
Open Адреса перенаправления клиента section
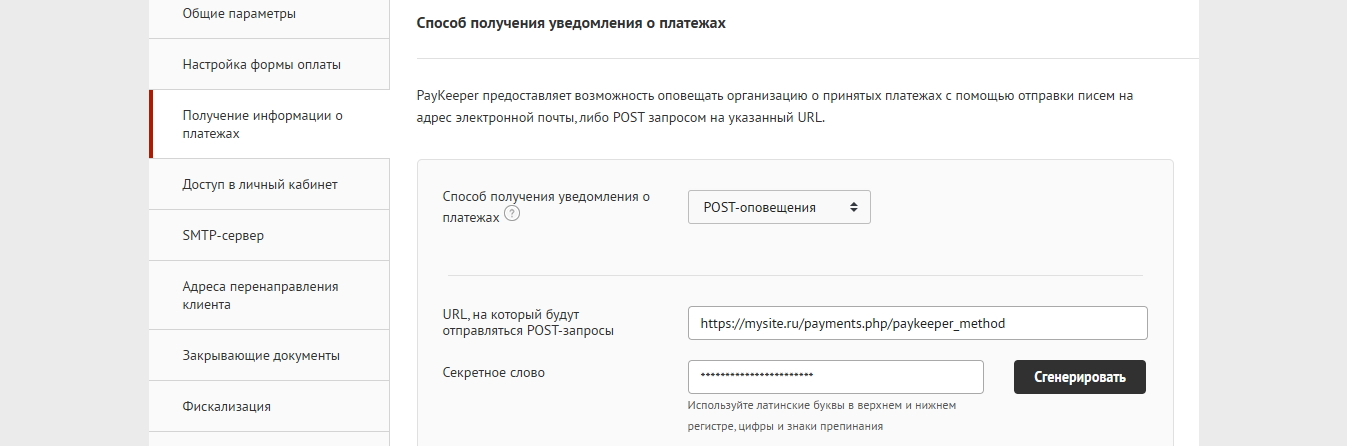coord(260,295)
